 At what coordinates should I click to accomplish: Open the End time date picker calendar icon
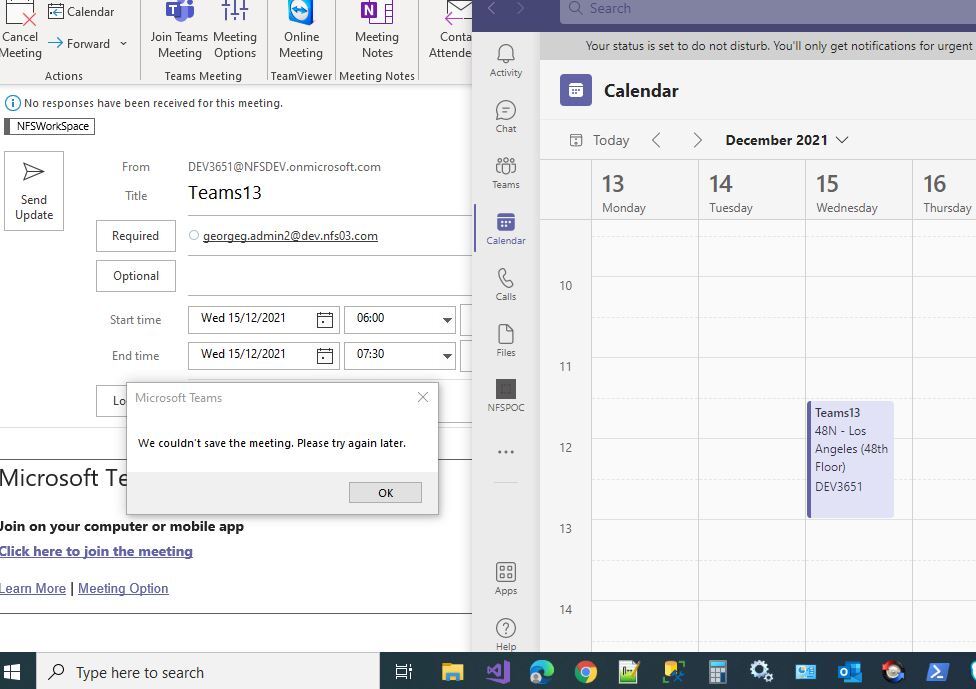point(325,356)
